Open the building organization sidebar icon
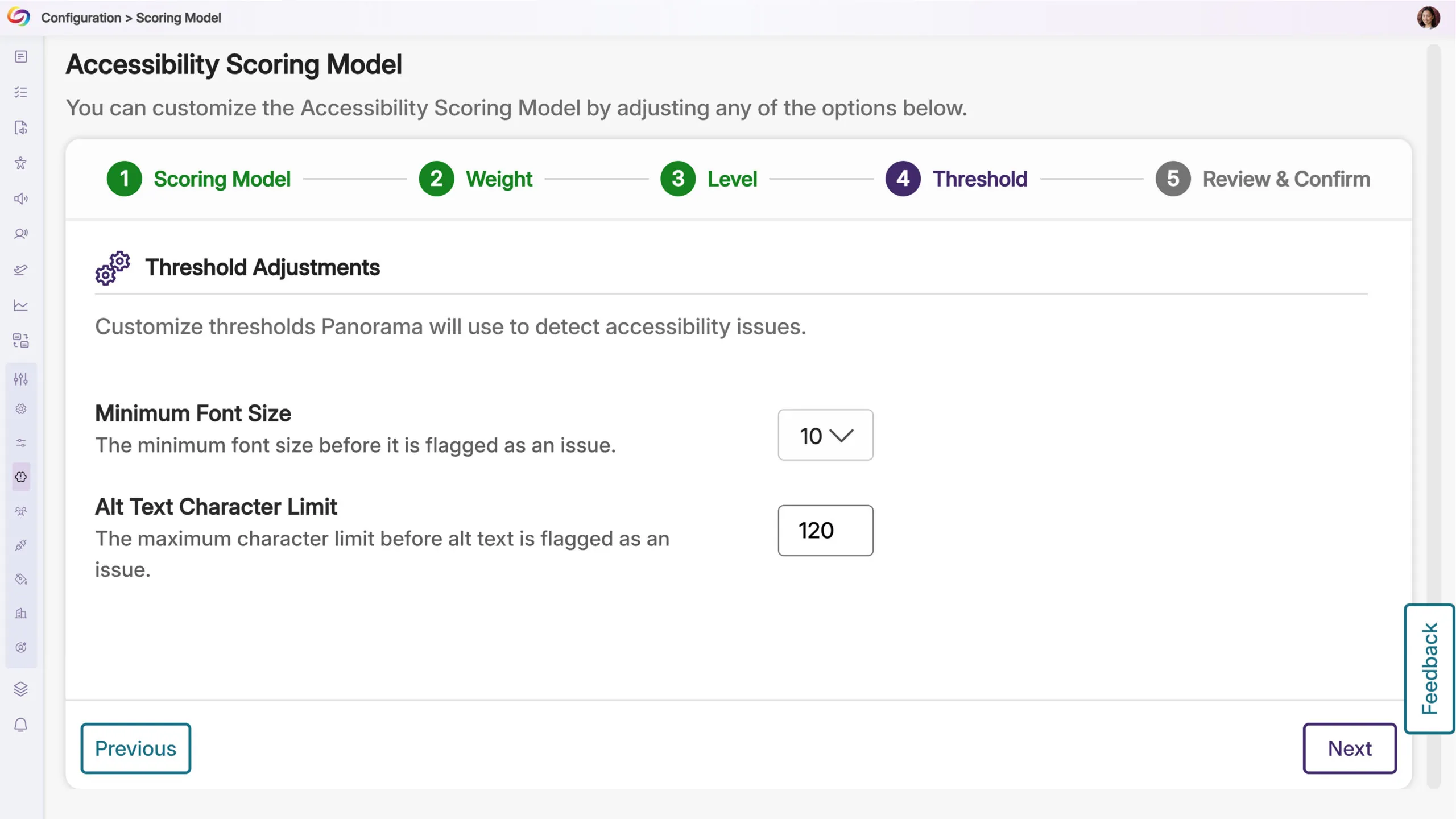Viewport: 1456px width, 819px height. (21, 614)
